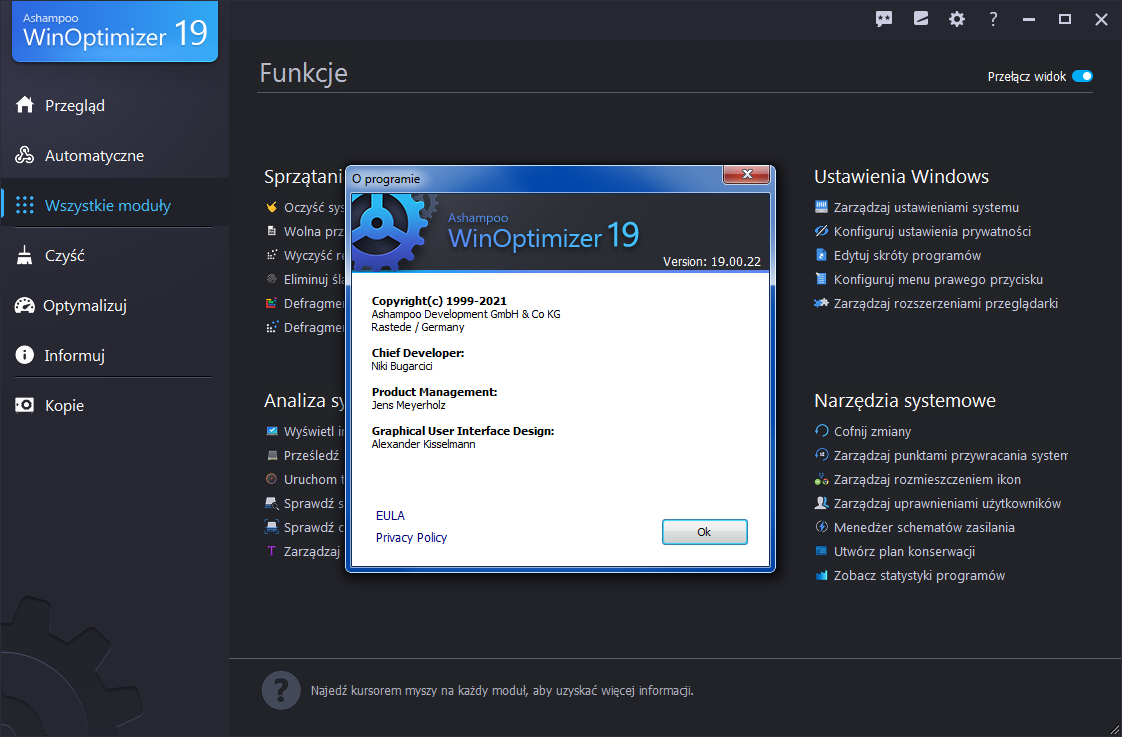Viewport: 1122px width, 737px height.
Task: Click the Defragmentuj entry with the colored disk icon
Action: tap(305, 303)
